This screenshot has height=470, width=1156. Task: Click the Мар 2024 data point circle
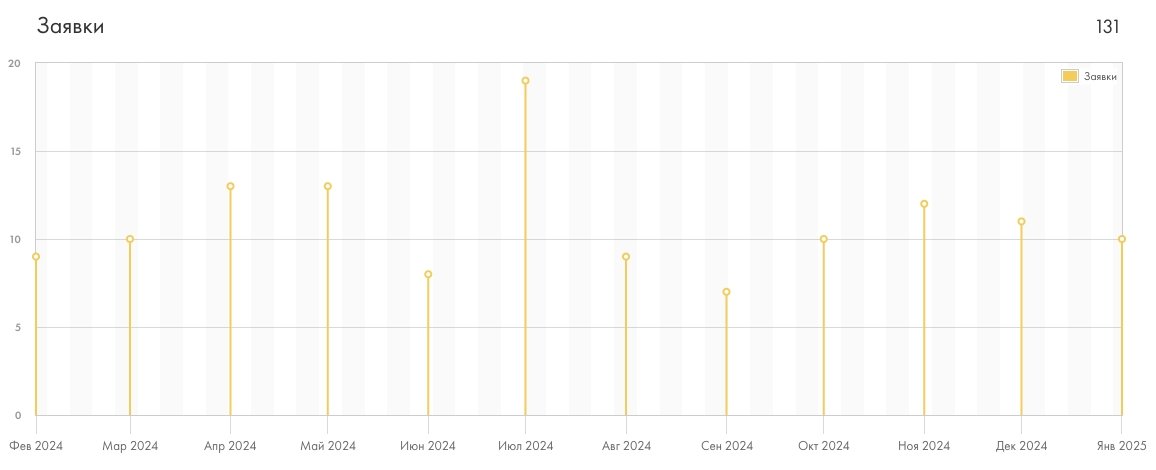point(130,239)
